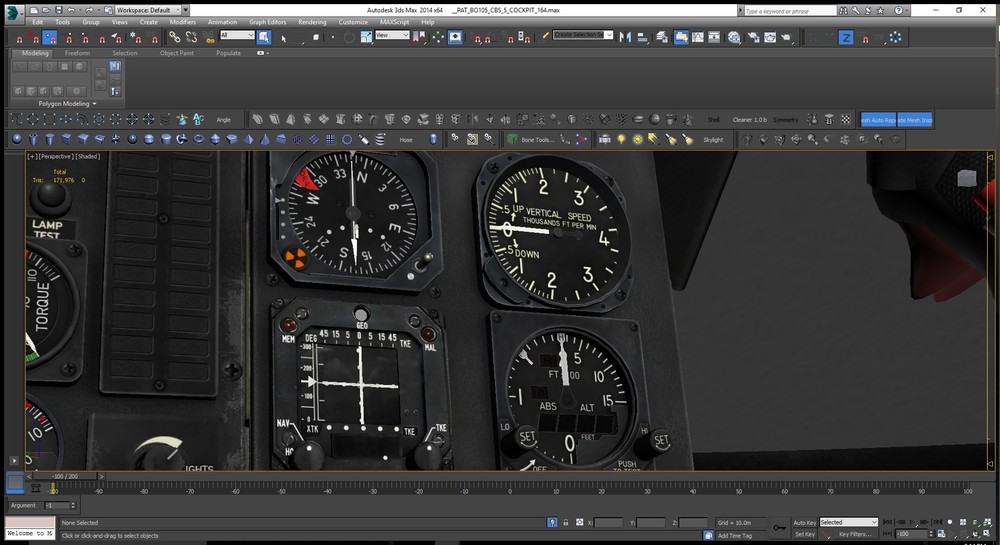Screen dimensions: 1000x545
Task: Open the selection filter All dropdown
Action: (237, 35)
